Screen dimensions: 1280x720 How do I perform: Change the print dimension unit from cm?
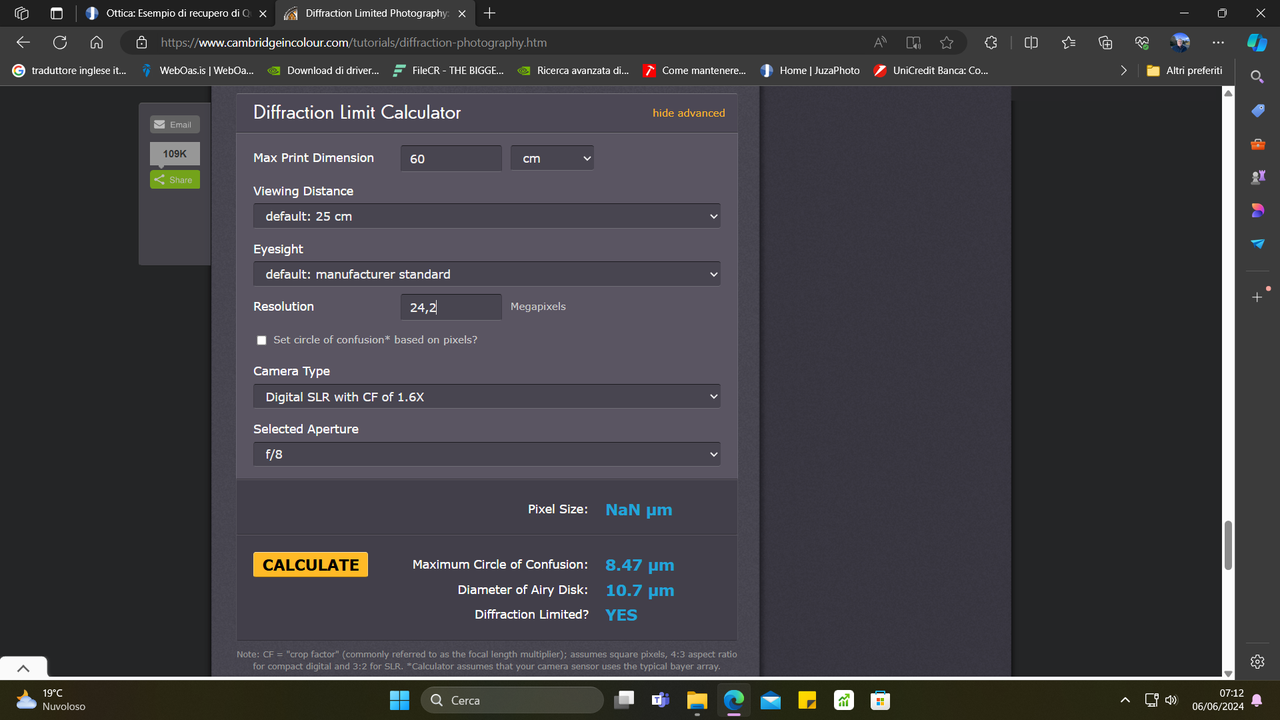[552, 157]
